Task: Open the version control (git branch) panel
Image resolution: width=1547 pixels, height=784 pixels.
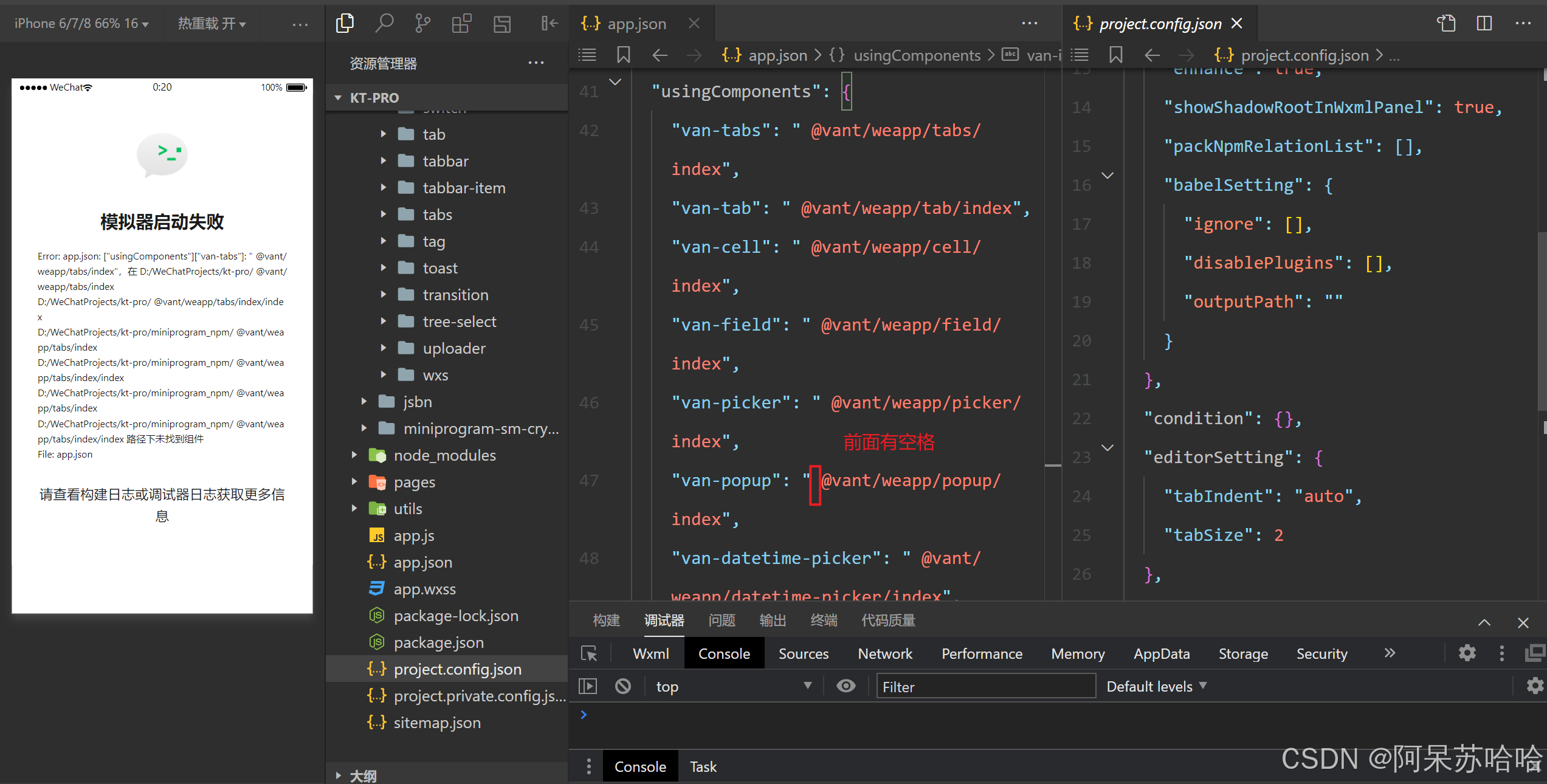Action: (422, 23)
